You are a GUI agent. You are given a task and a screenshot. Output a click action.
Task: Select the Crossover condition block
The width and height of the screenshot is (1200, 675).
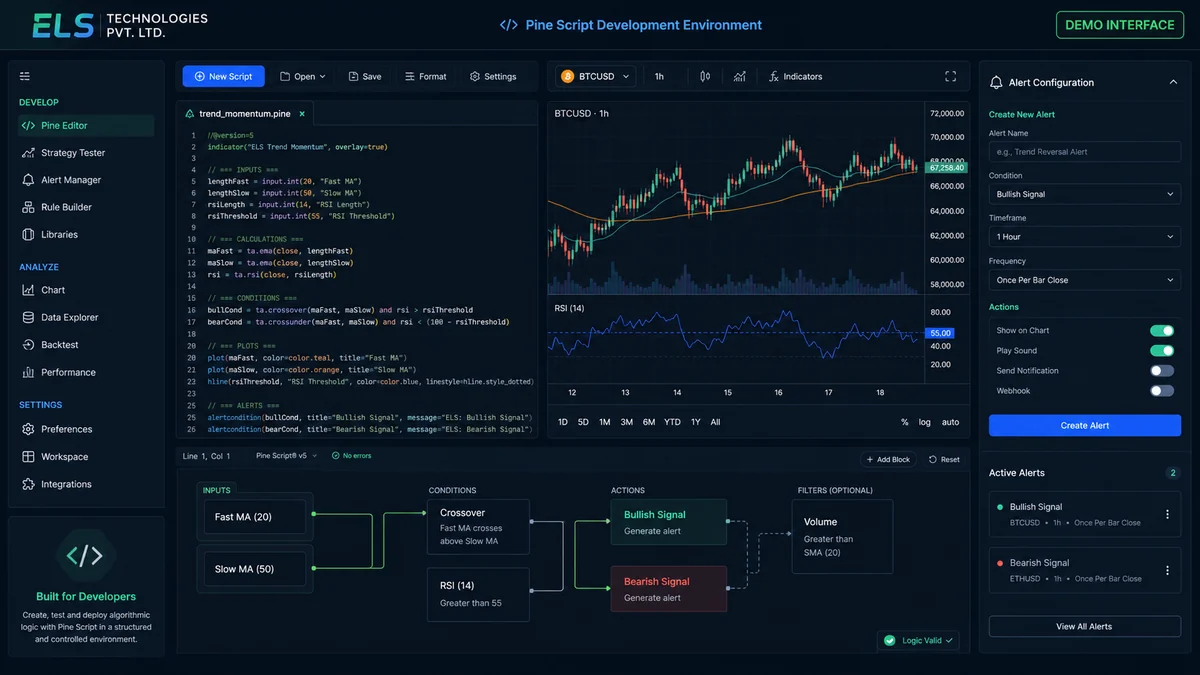pos(478,526)
